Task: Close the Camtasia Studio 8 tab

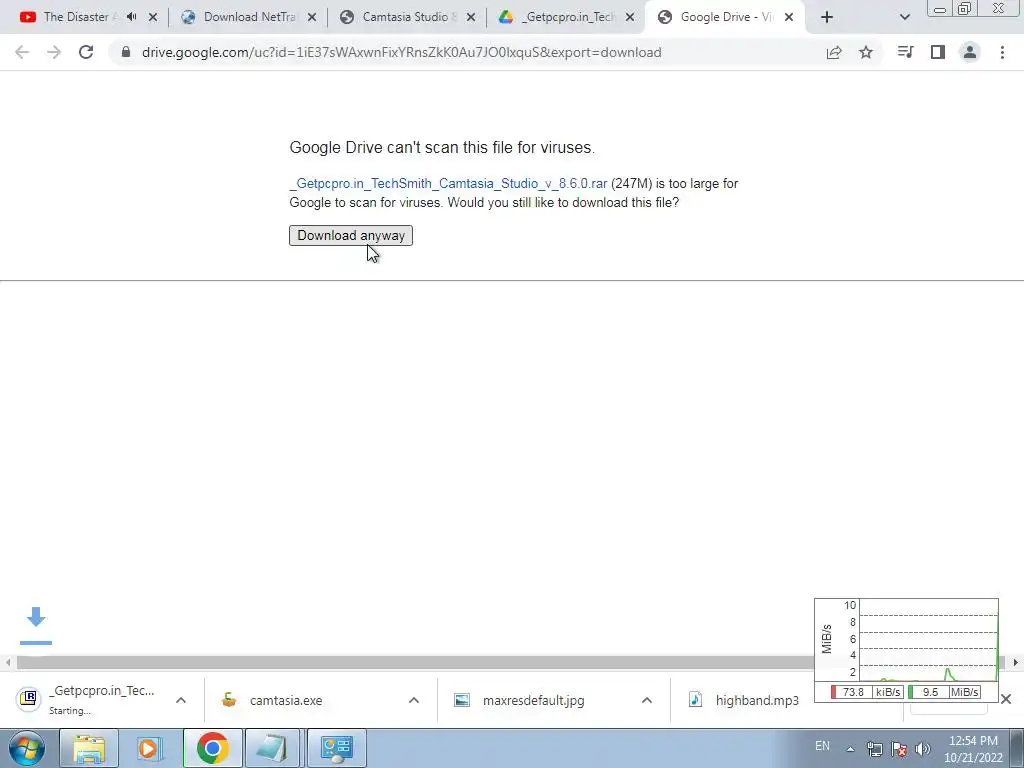Action: click(471, 18)
